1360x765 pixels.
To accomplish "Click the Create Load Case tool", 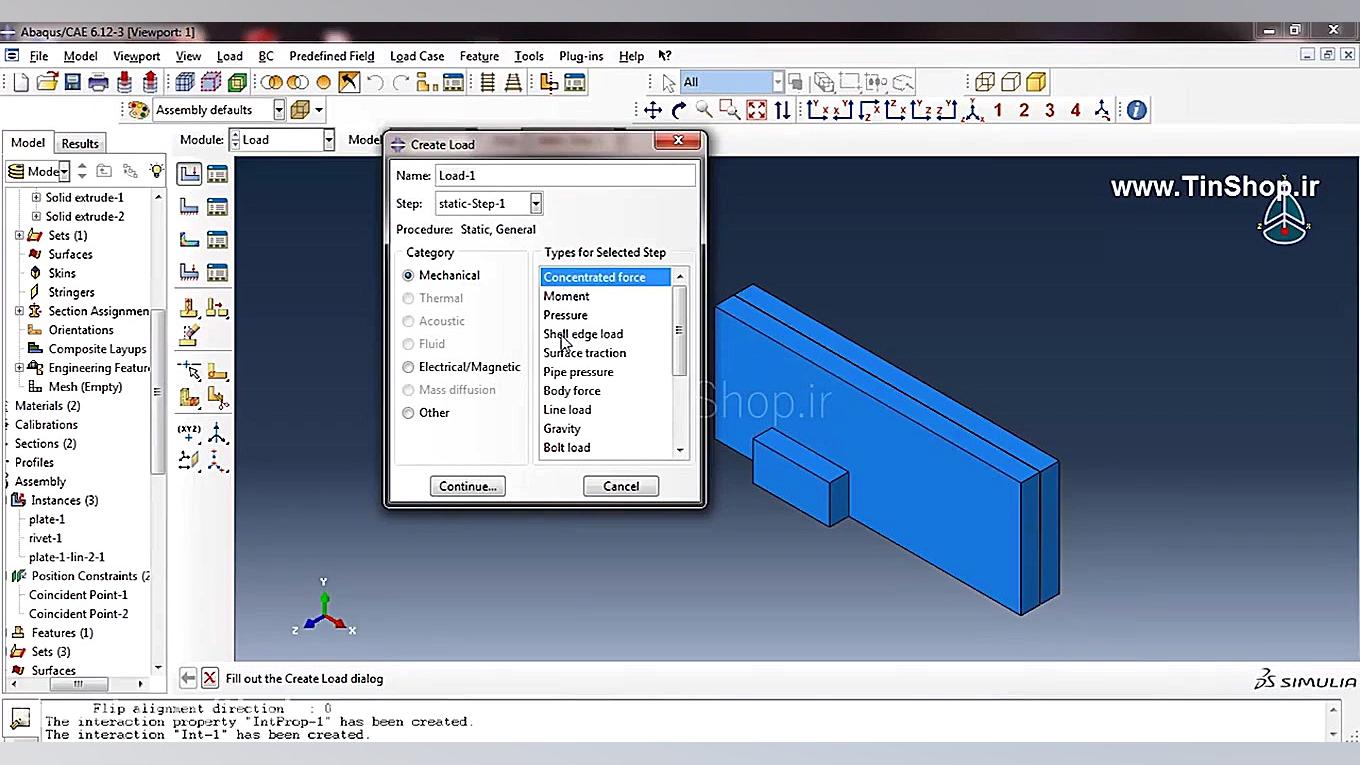I will point(190,272).
